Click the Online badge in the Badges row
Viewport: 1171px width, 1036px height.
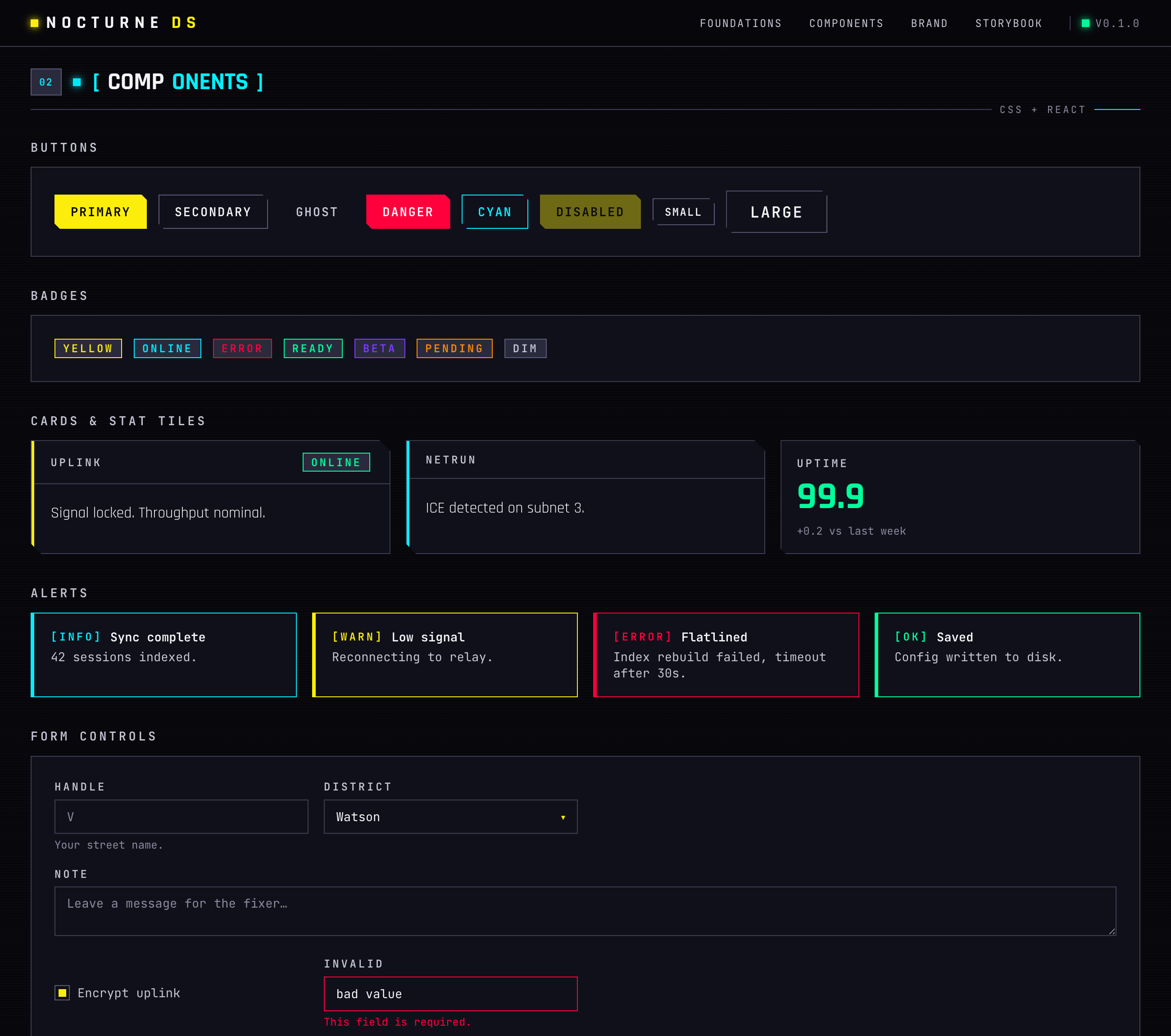[x=167, y=348]
